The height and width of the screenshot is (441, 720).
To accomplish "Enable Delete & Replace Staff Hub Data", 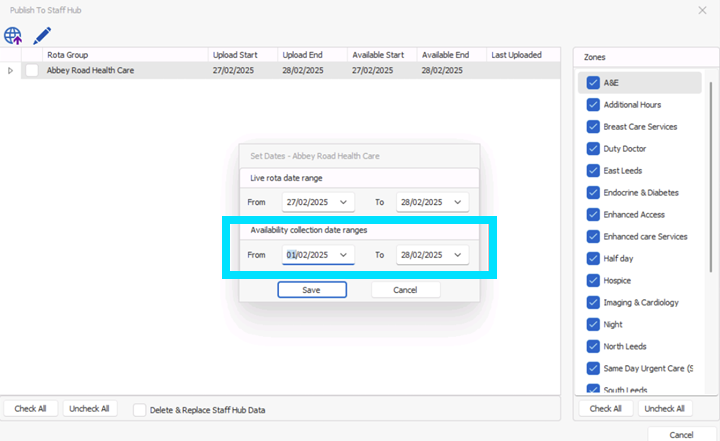I will point(140,409).
